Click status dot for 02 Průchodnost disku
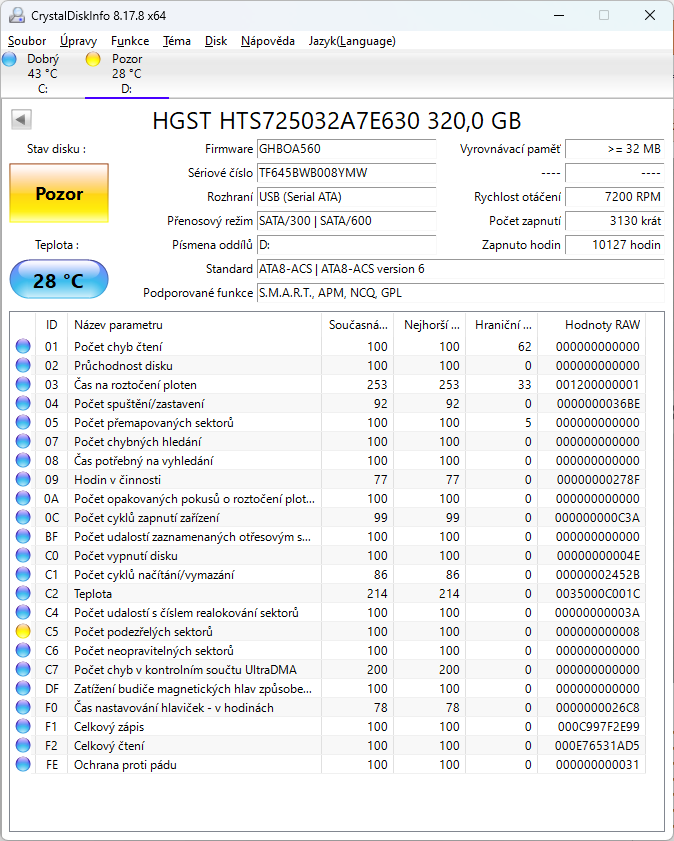 click(x=23, y=365)
